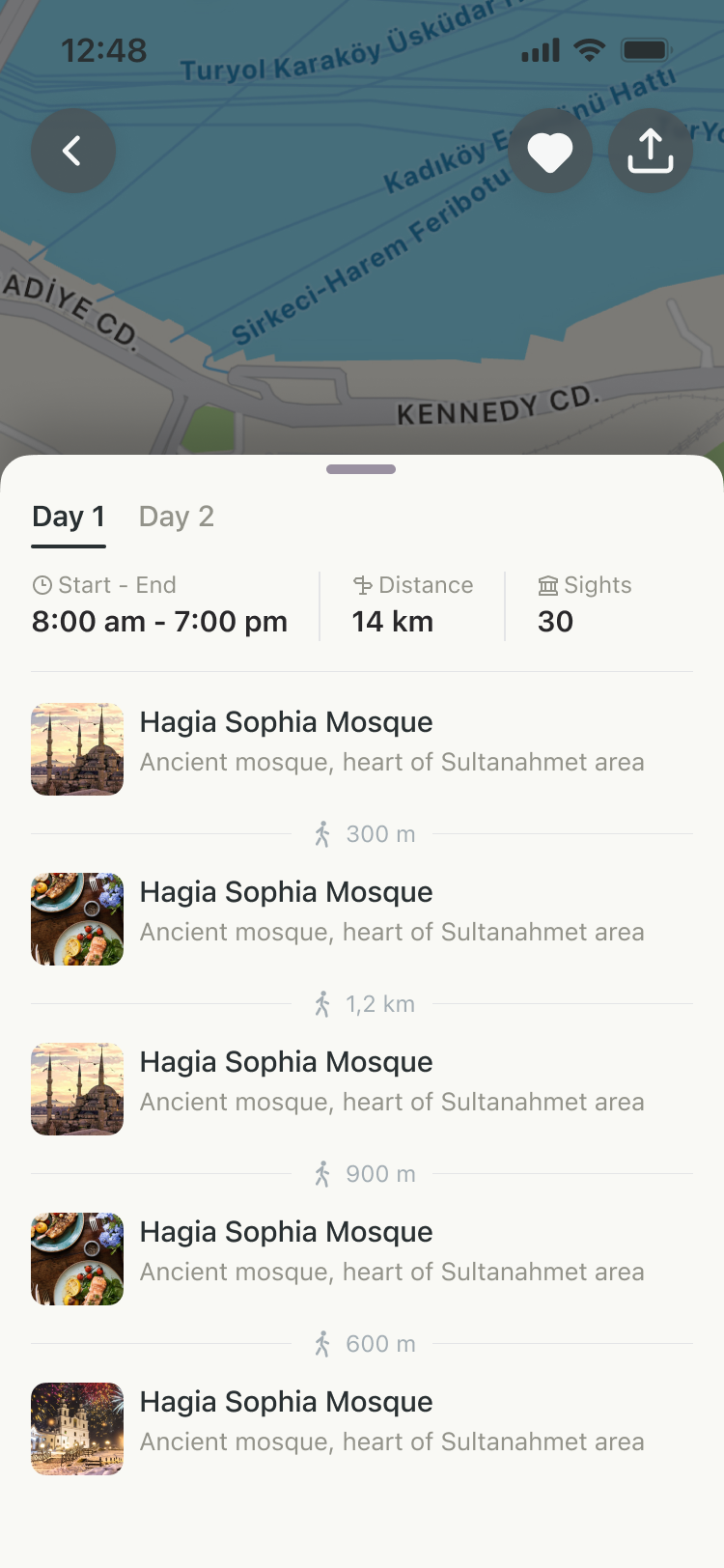Tap the 14 km distance value
This screenshot has width=724, height=1568.
[x=393, y=622]
